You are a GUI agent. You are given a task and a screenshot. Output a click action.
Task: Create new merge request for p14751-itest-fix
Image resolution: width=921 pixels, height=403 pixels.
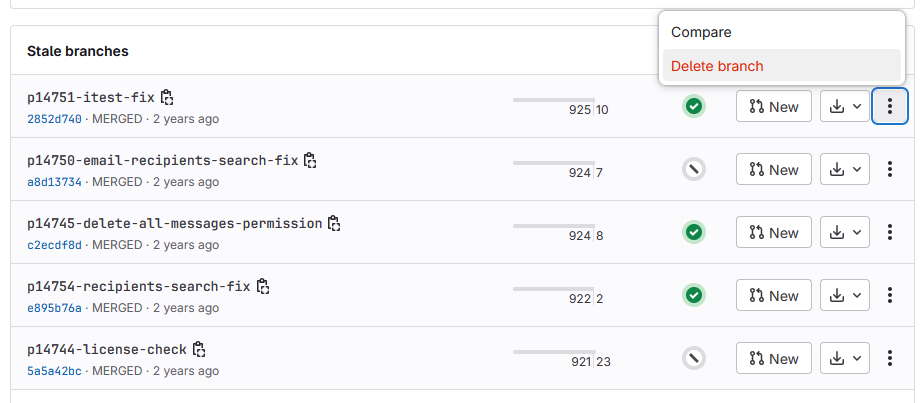(774, 106)
